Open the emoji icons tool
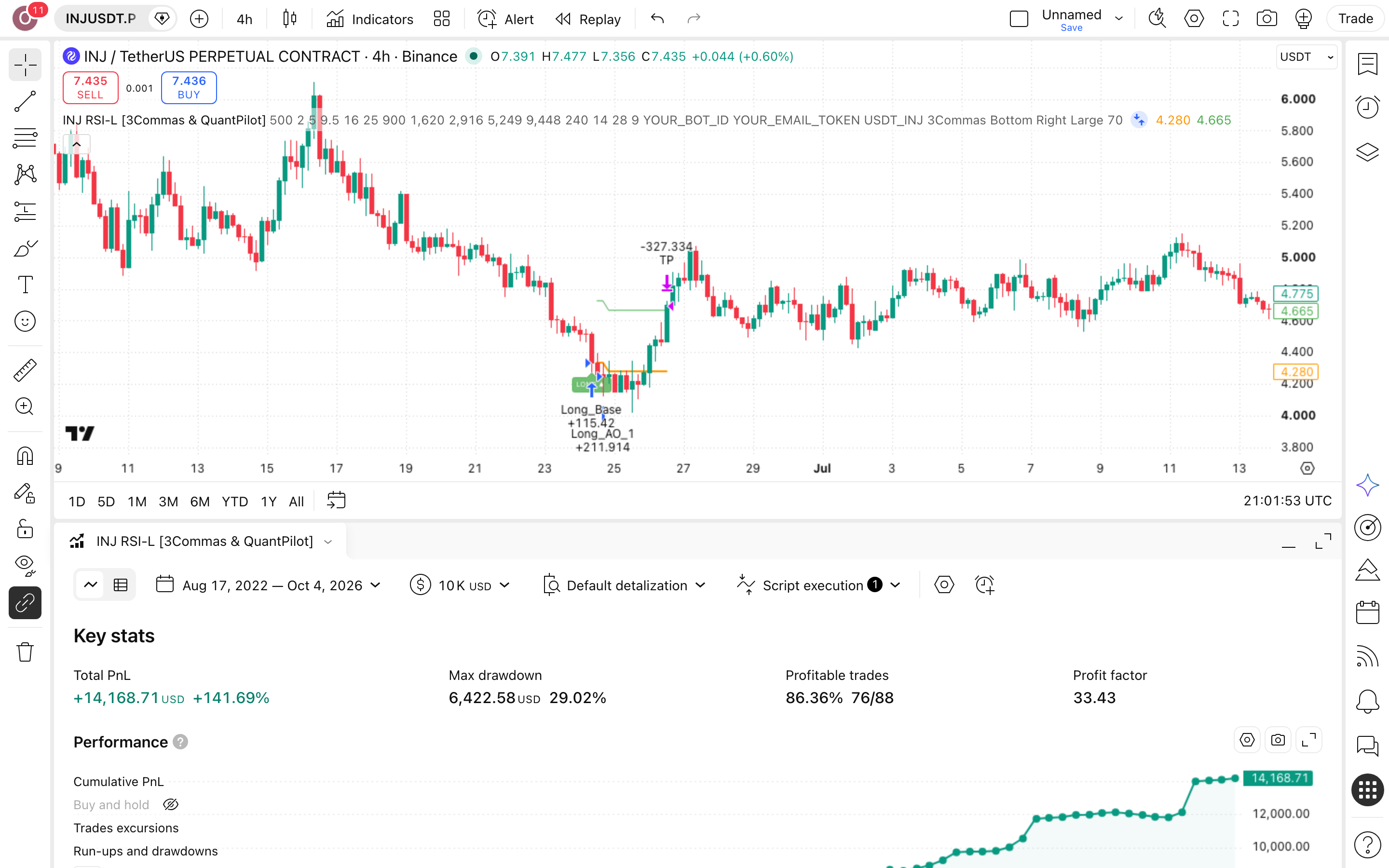Viewport: 1389px width, 868px height. (x=25, y=322)
